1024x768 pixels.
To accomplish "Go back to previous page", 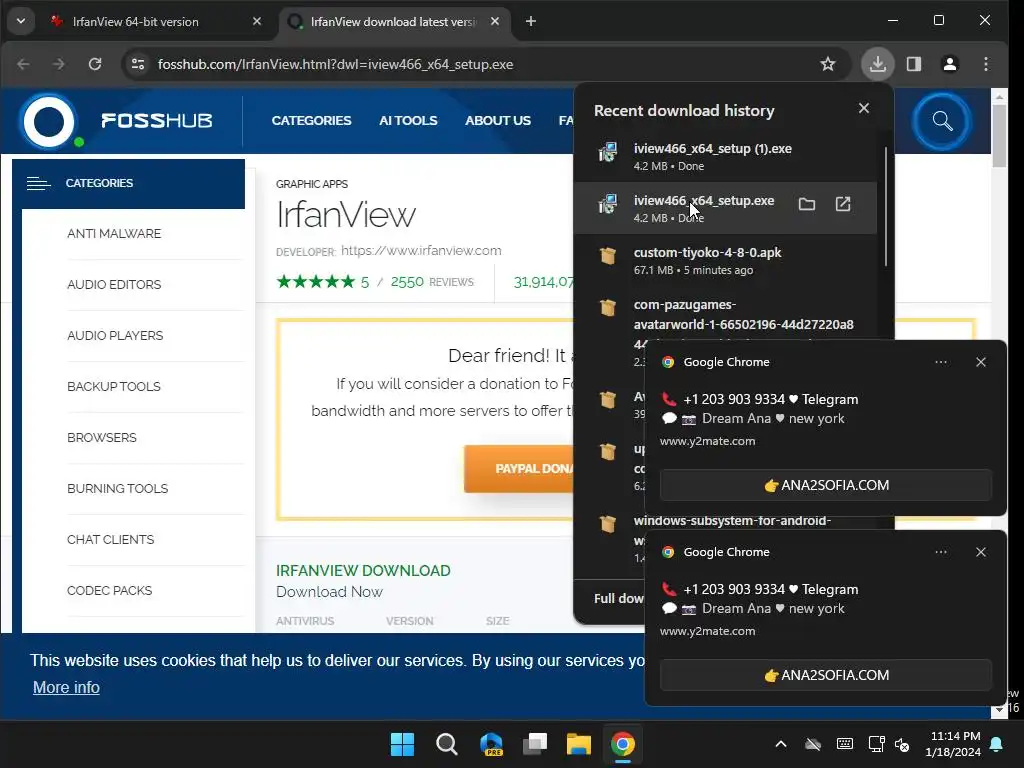I will pyautogui.click(x=24, y=64).
